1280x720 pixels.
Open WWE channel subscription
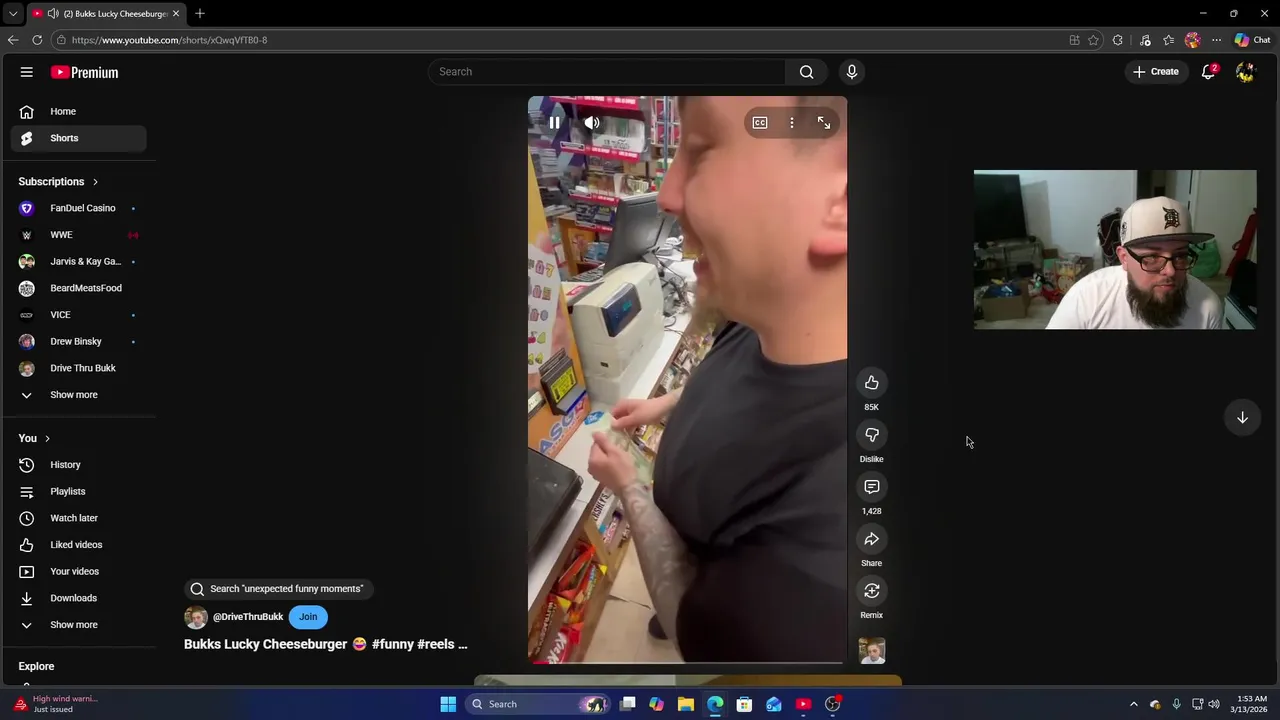(78, 235)
